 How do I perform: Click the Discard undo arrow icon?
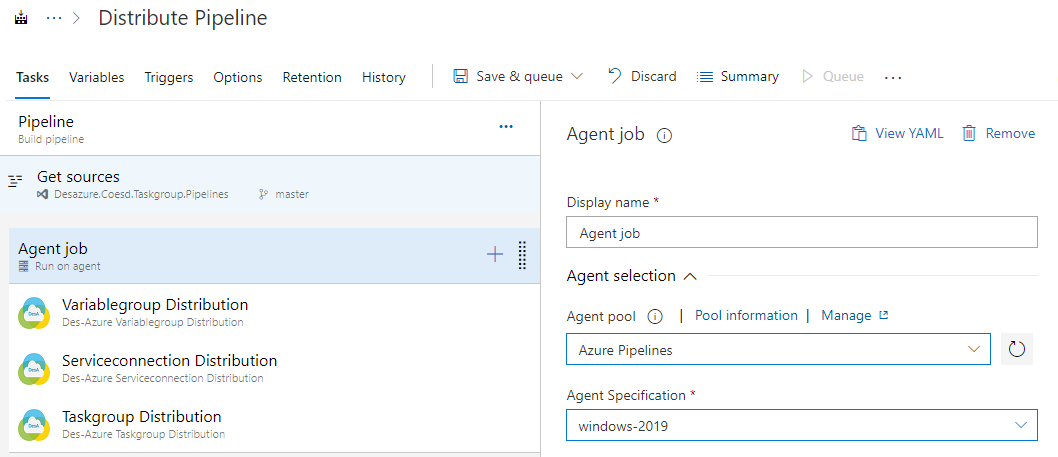click(615, 76)
